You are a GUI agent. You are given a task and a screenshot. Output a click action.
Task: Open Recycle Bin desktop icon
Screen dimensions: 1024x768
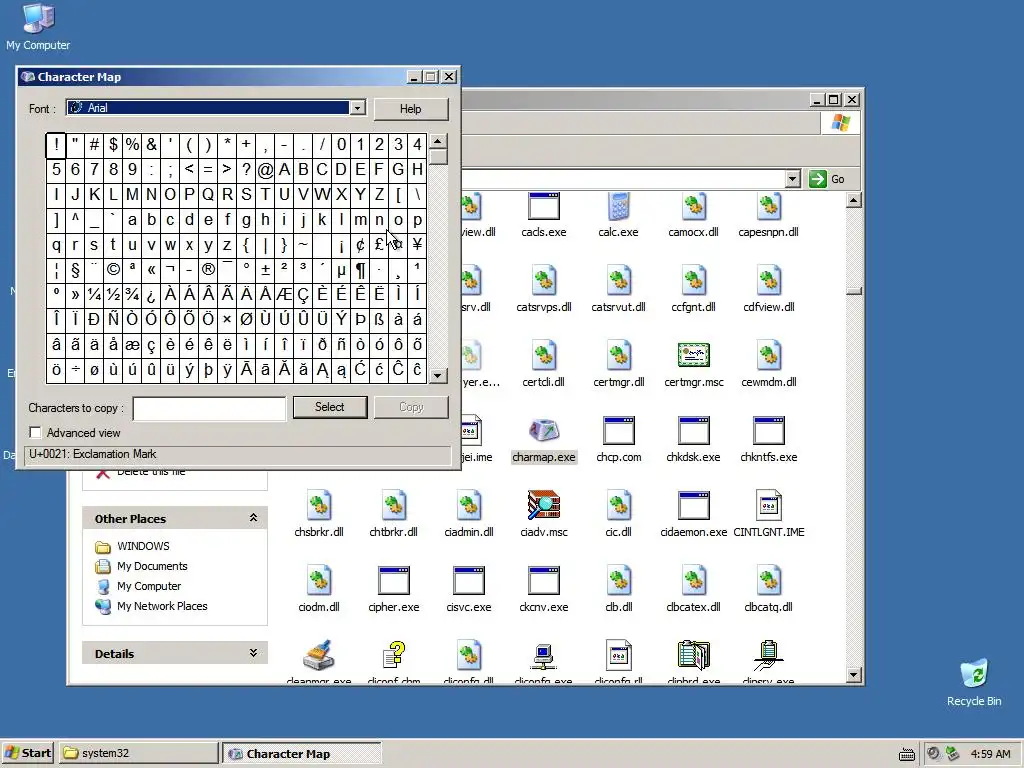coord(974,675)
